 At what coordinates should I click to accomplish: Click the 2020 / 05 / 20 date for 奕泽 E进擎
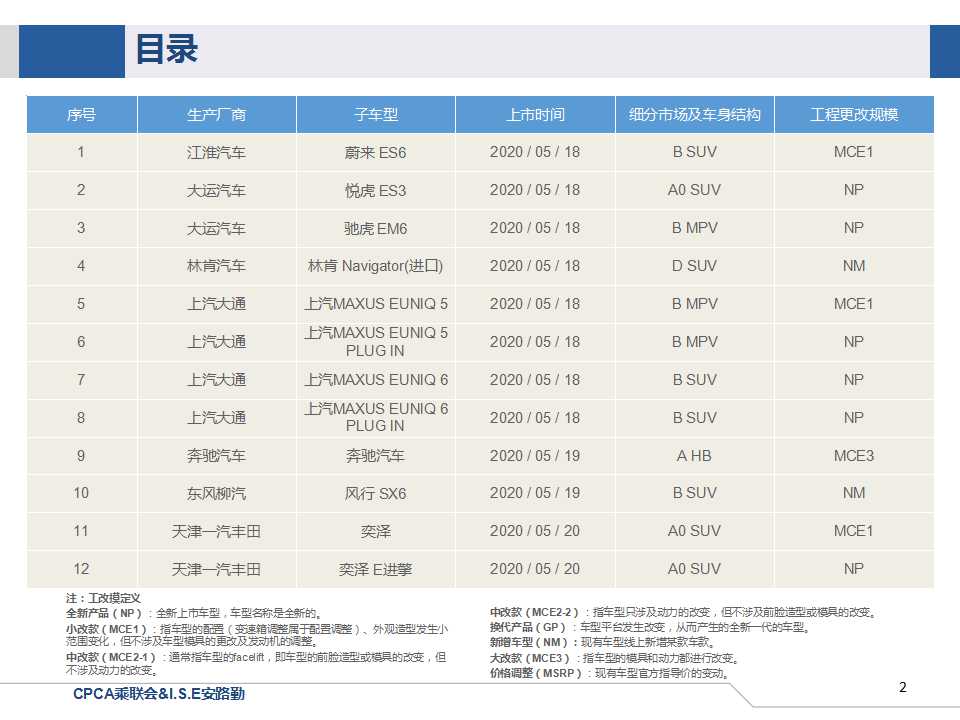click(x=534, y=569)
